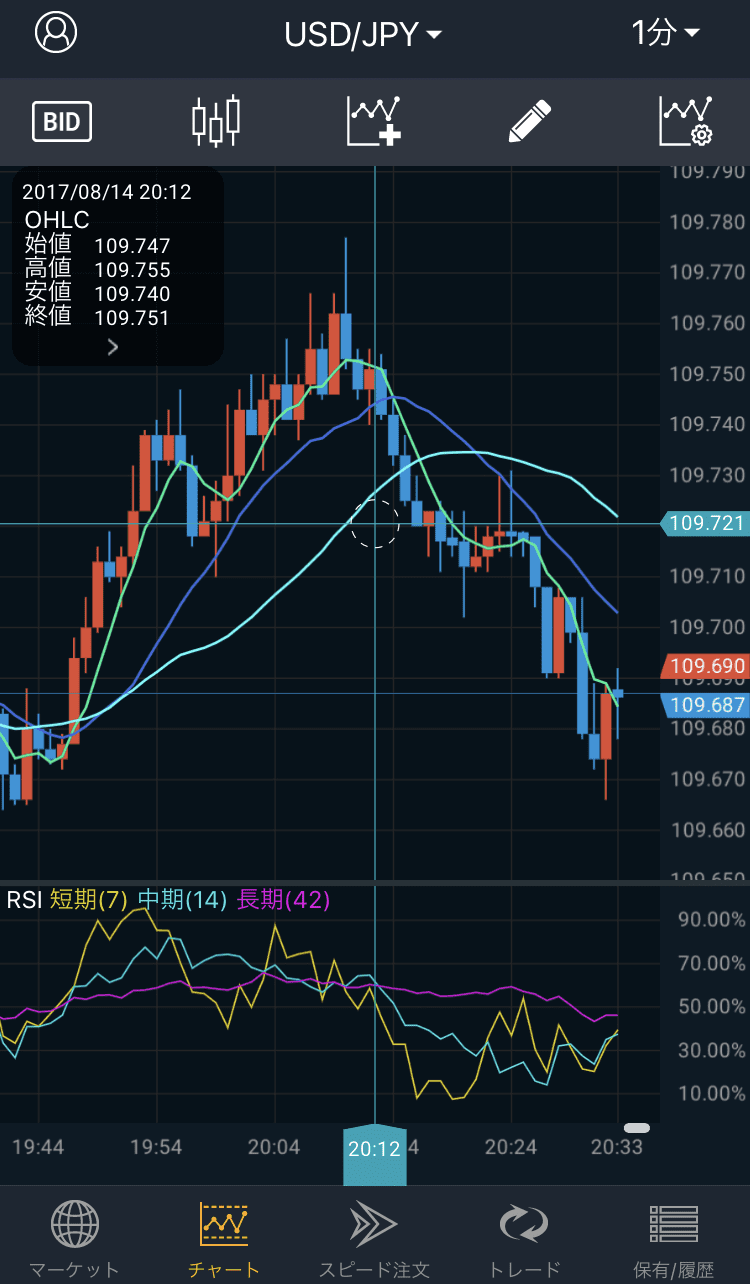Open the マーケット tab
750x1284 pixels.
(x=74, y=1240)
